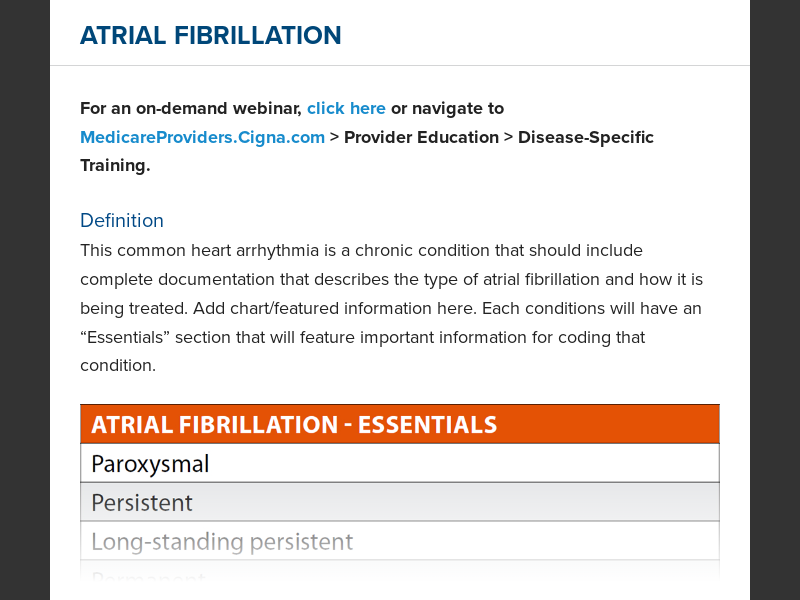Select the orange Atrial Fibrillation - Essentials header
The image size is (800, 600).
click(x=399, y=424)
